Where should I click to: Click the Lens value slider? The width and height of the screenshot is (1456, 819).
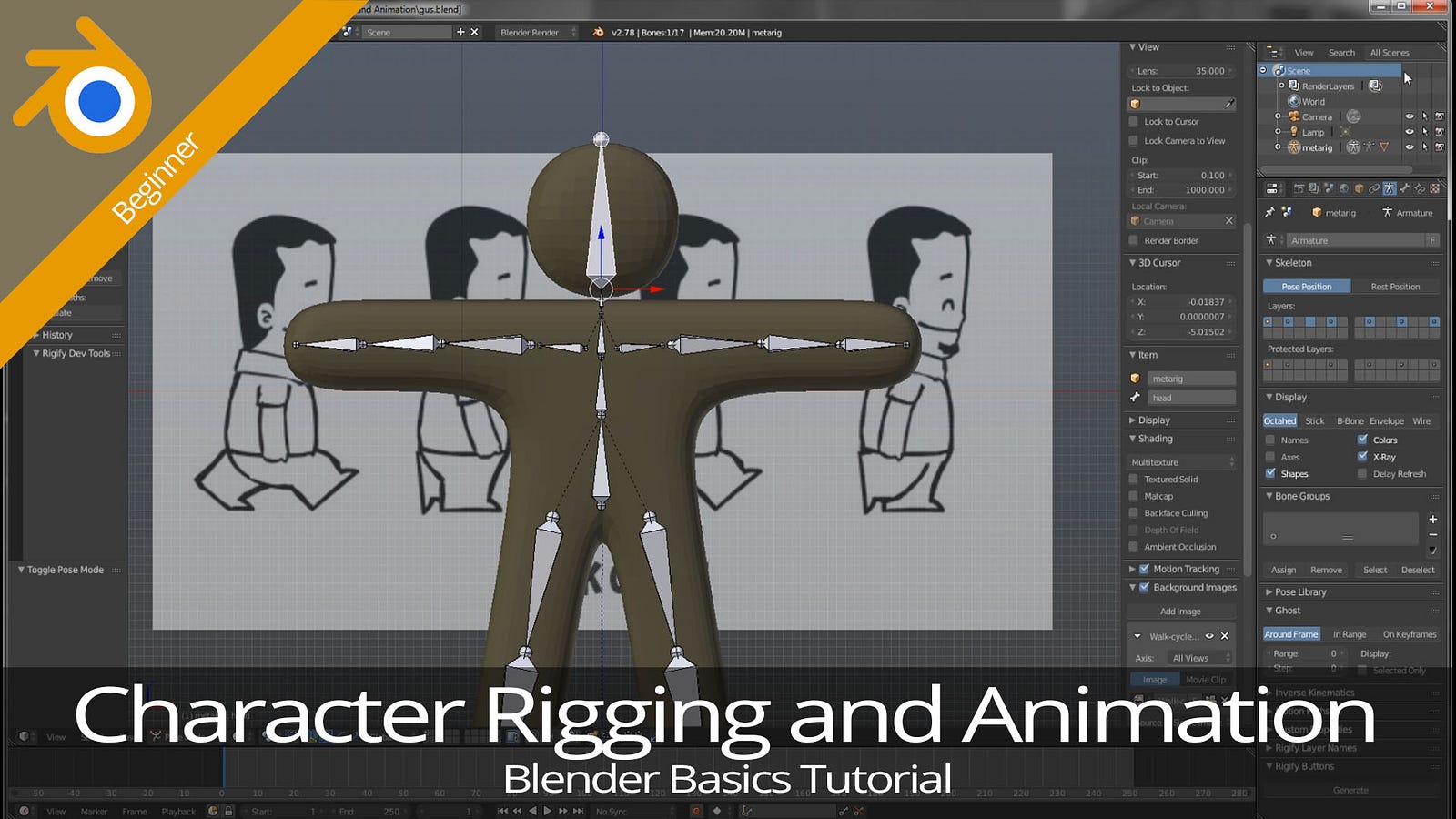pyautogui.click(x=1182, y=70)
